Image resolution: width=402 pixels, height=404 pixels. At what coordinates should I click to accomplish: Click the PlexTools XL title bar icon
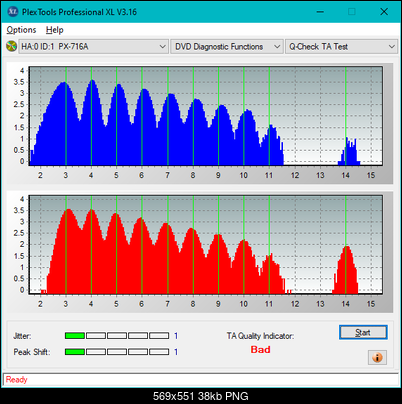(x=12, y=12)
